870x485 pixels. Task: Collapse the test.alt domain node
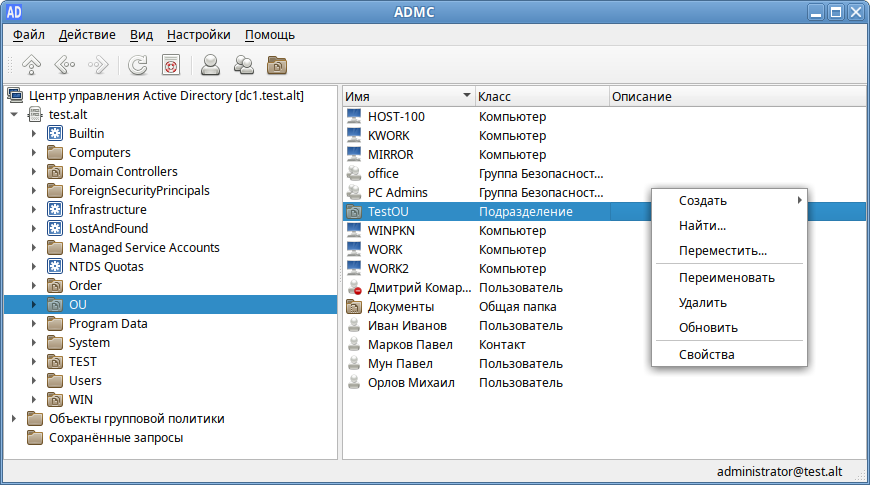14,114
